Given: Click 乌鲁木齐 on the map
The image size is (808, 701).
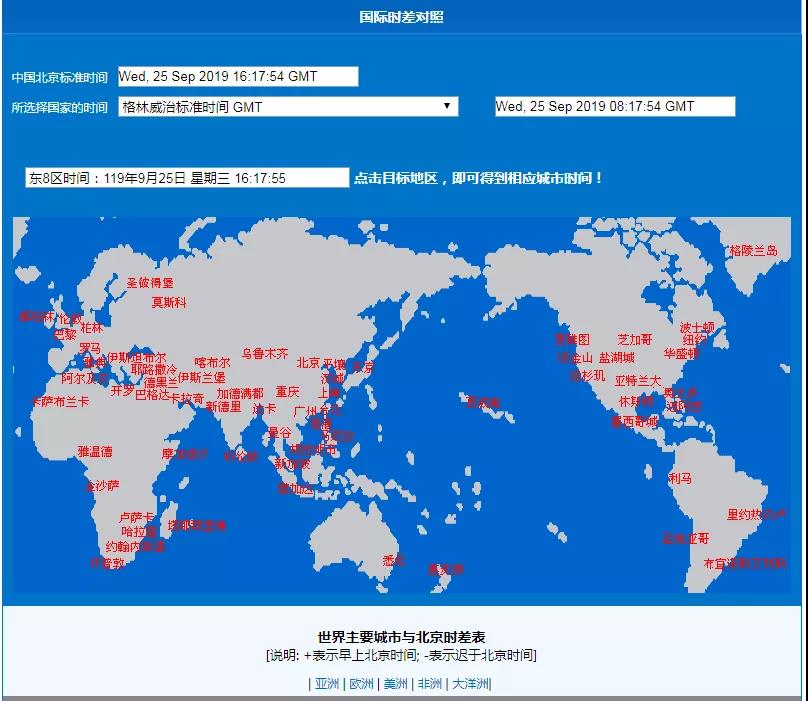Looking at the screenshot, I should tap(265, 354).
